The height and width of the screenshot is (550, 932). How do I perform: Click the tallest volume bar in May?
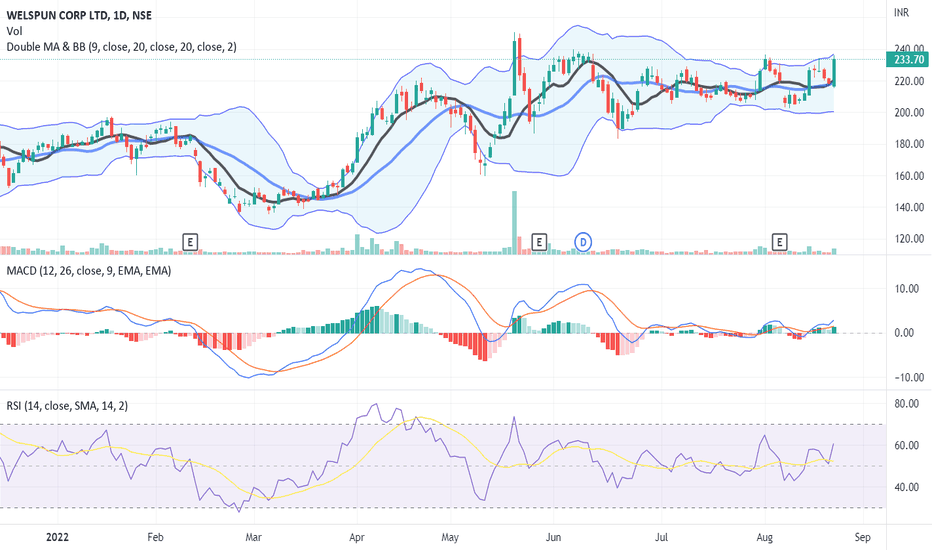click(x=514, y=223)
